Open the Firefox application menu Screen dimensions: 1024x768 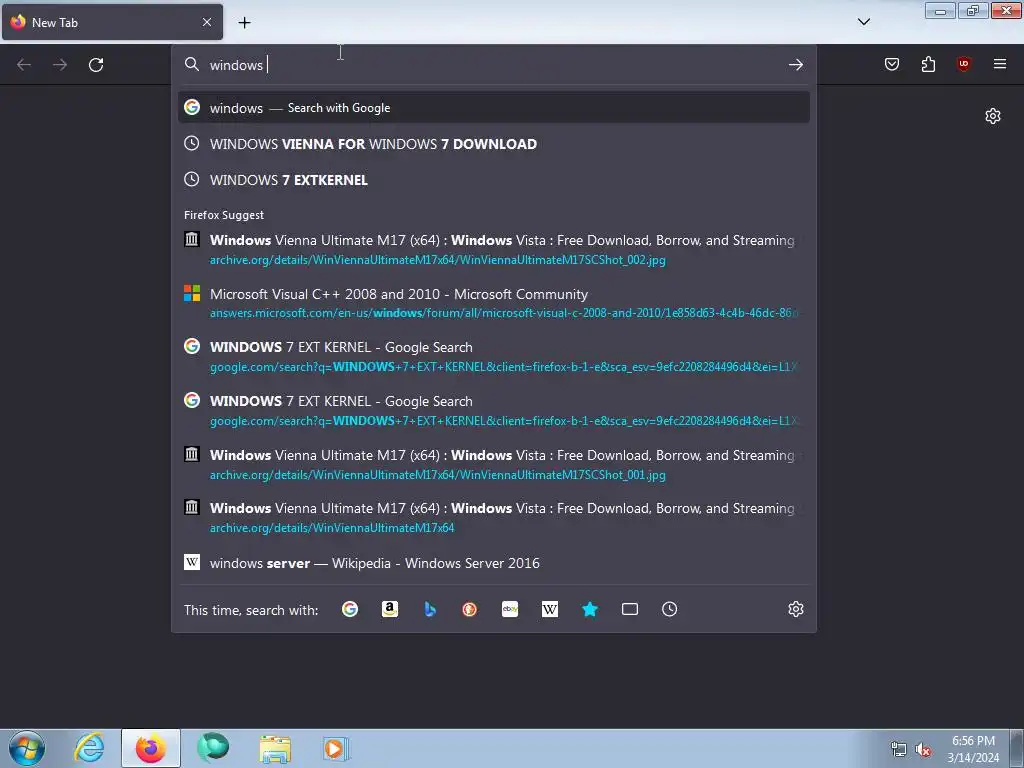click(x=1000, y=64)
